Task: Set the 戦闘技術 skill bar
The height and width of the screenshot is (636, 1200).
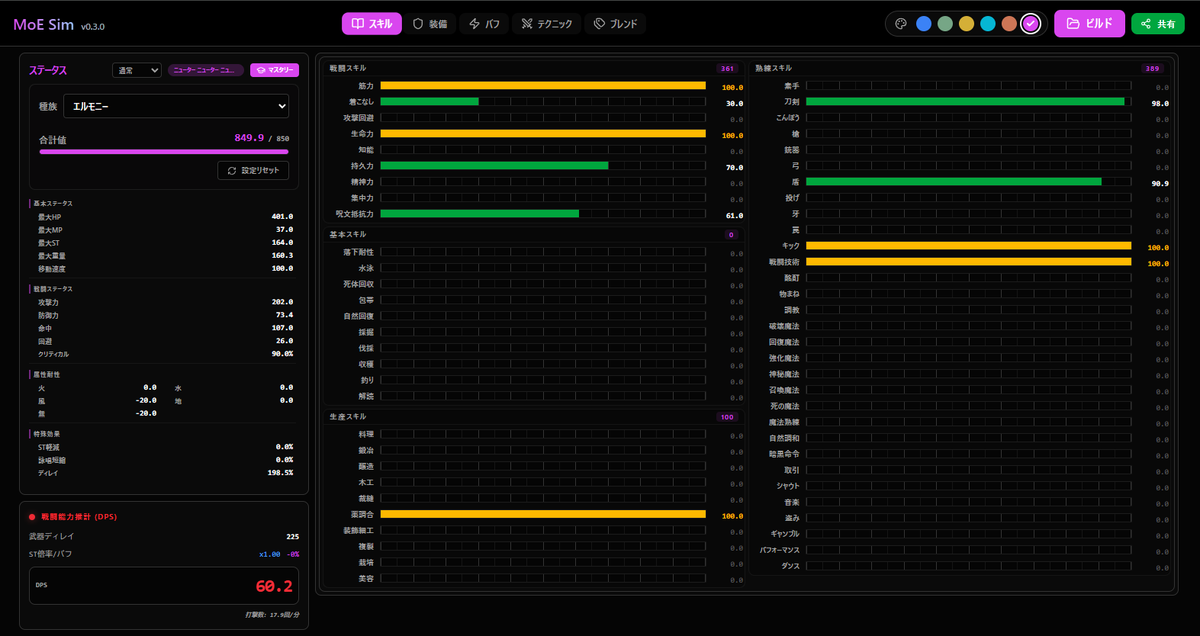Action: [968, 262]
